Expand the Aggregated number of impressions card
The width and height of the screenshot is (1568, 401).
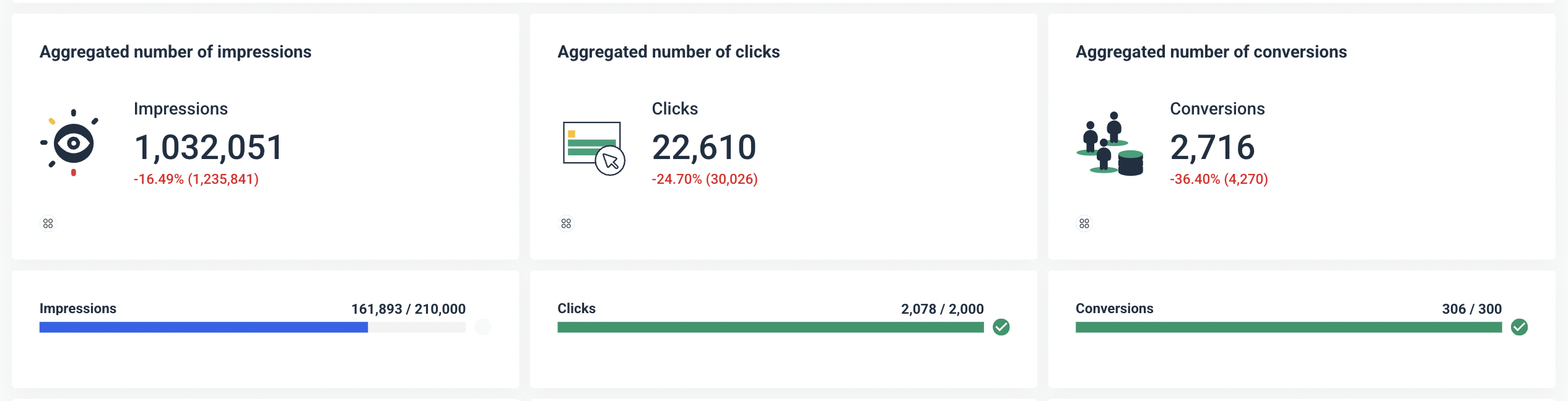pos(176,52)
